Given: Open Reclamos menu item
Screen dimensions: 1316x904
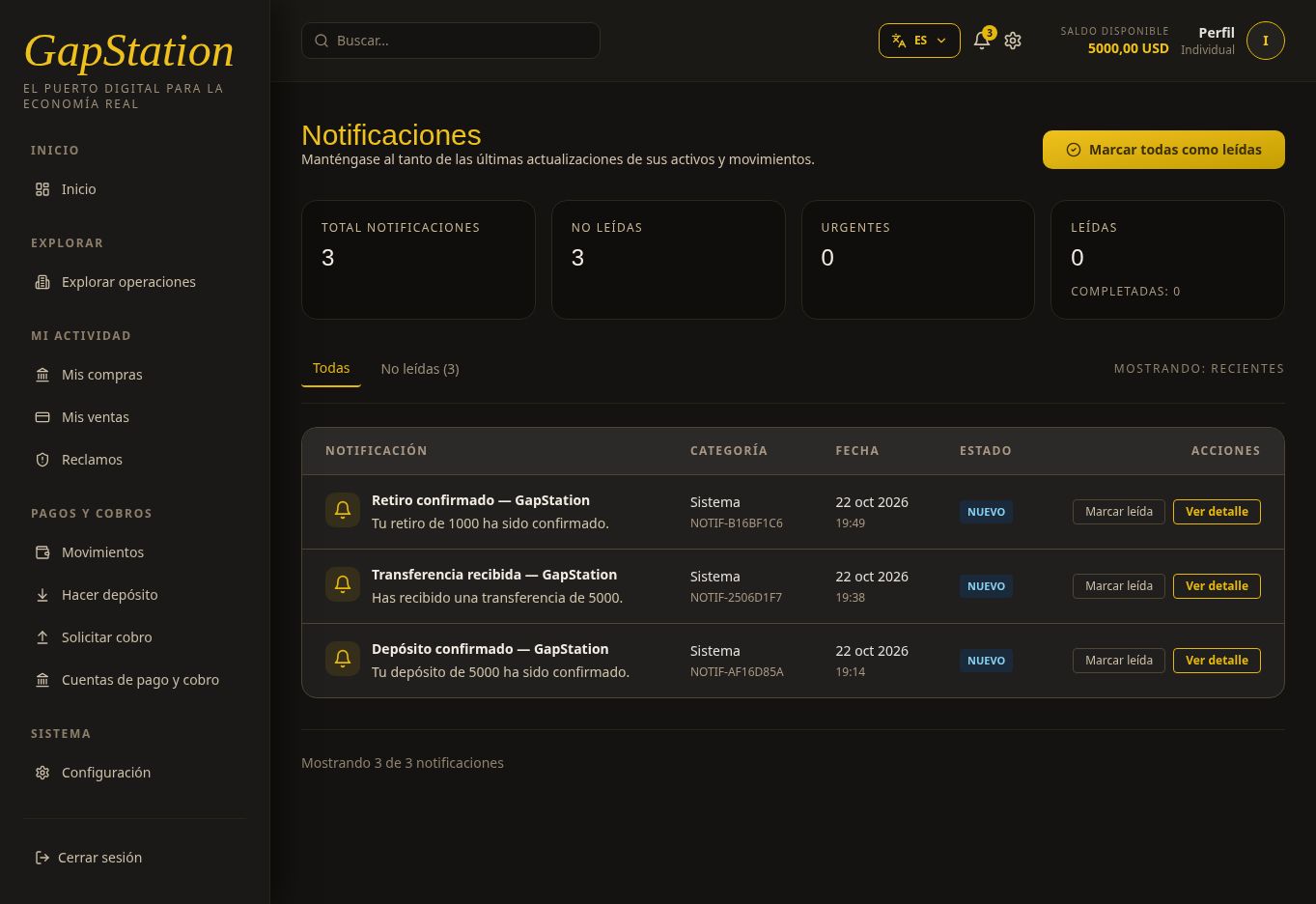Looking at the screenshot, I should [134, 460].
